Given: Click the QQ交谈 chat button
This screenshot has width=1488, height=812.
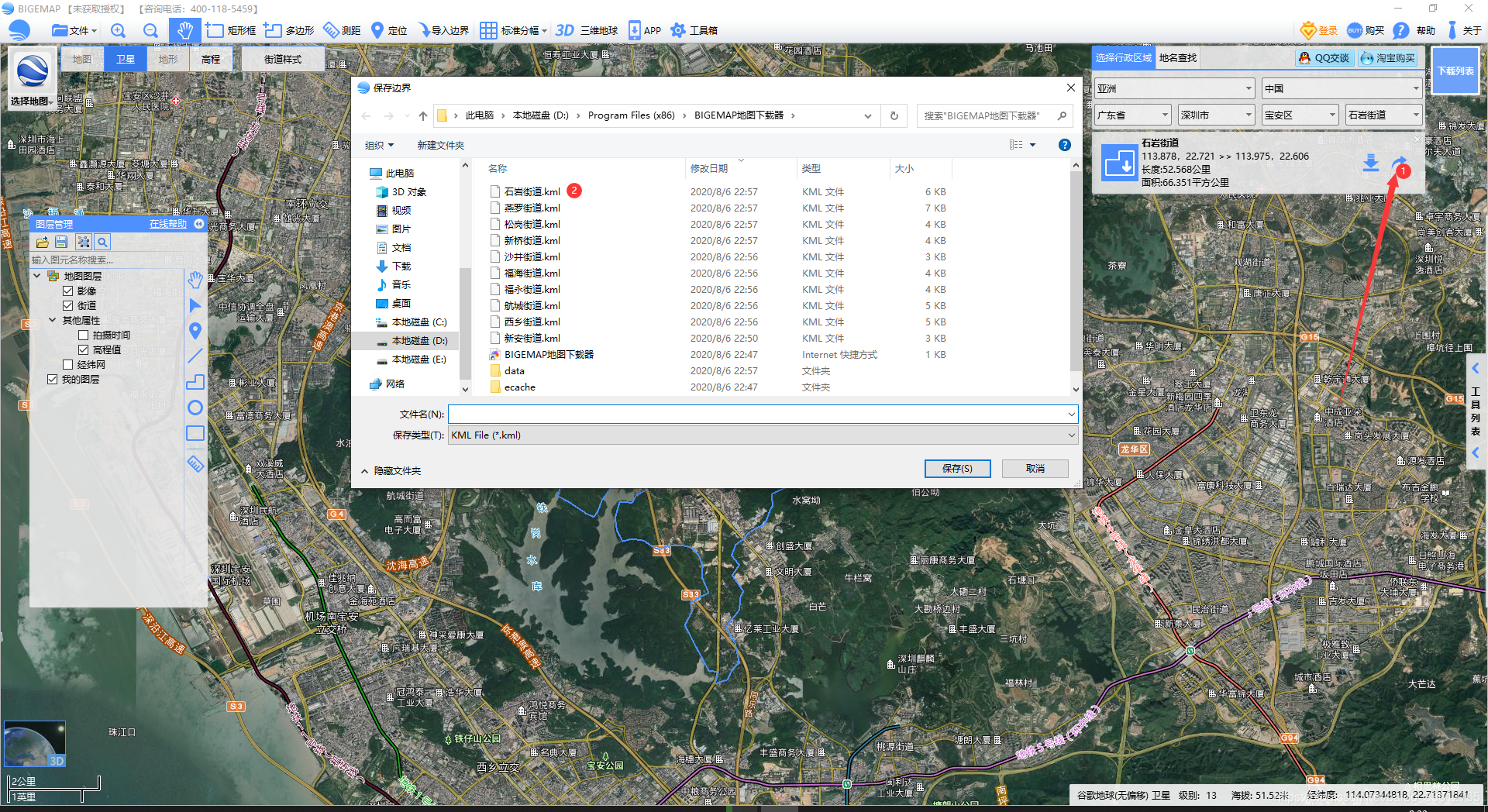Looking at the screenshot, I should click(1324, 58).
